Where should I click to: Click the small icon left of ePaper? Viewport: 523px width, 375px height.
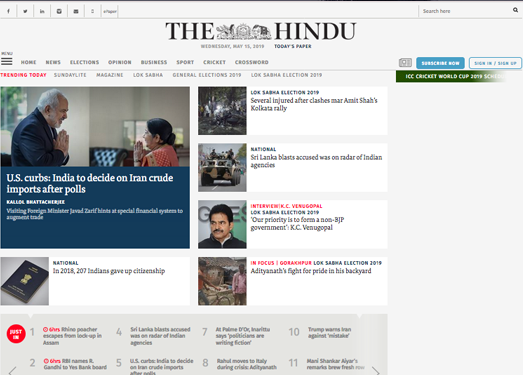coord(93,11)
